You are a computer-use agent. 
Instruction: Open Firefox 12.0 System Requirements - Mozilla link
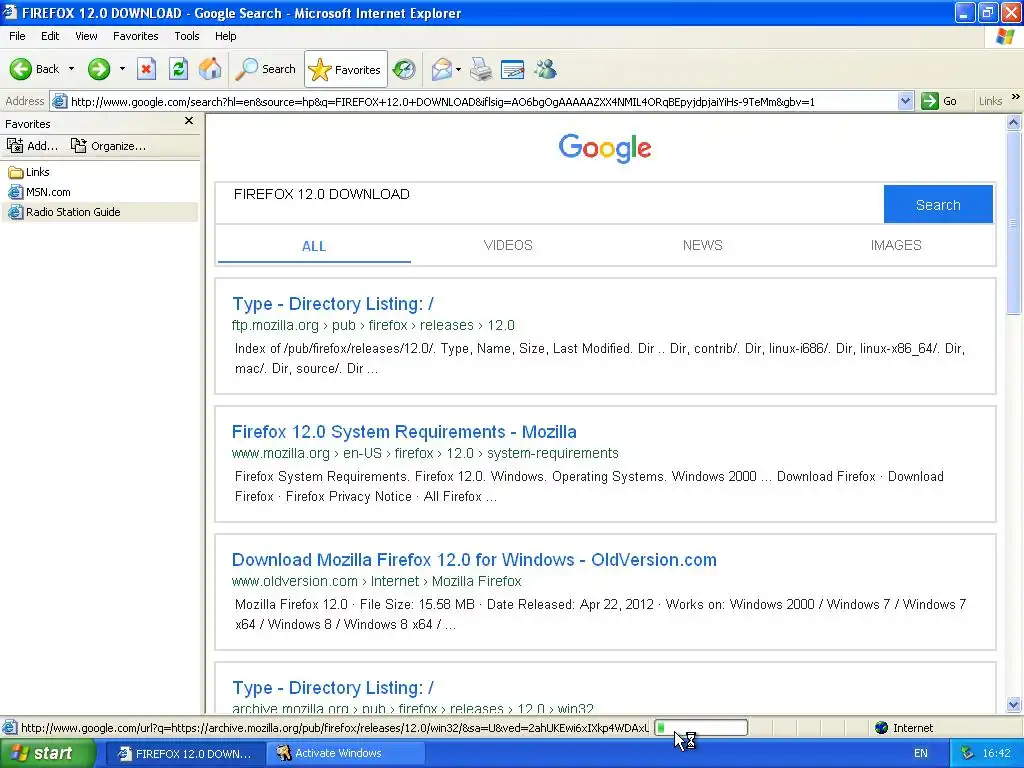[404, 432]
